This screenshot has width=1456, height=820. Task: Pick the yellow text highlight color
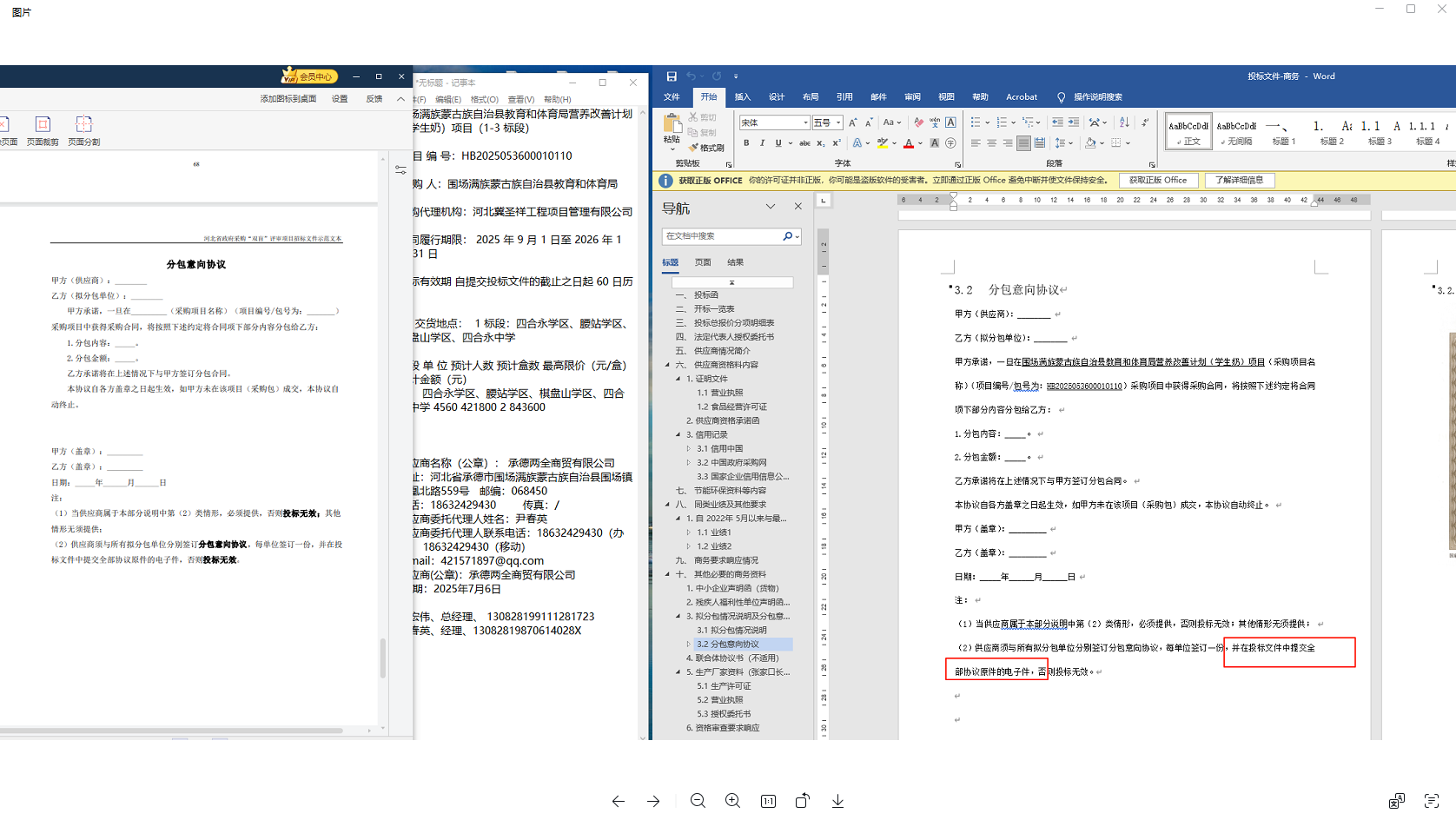click(882, 143)
